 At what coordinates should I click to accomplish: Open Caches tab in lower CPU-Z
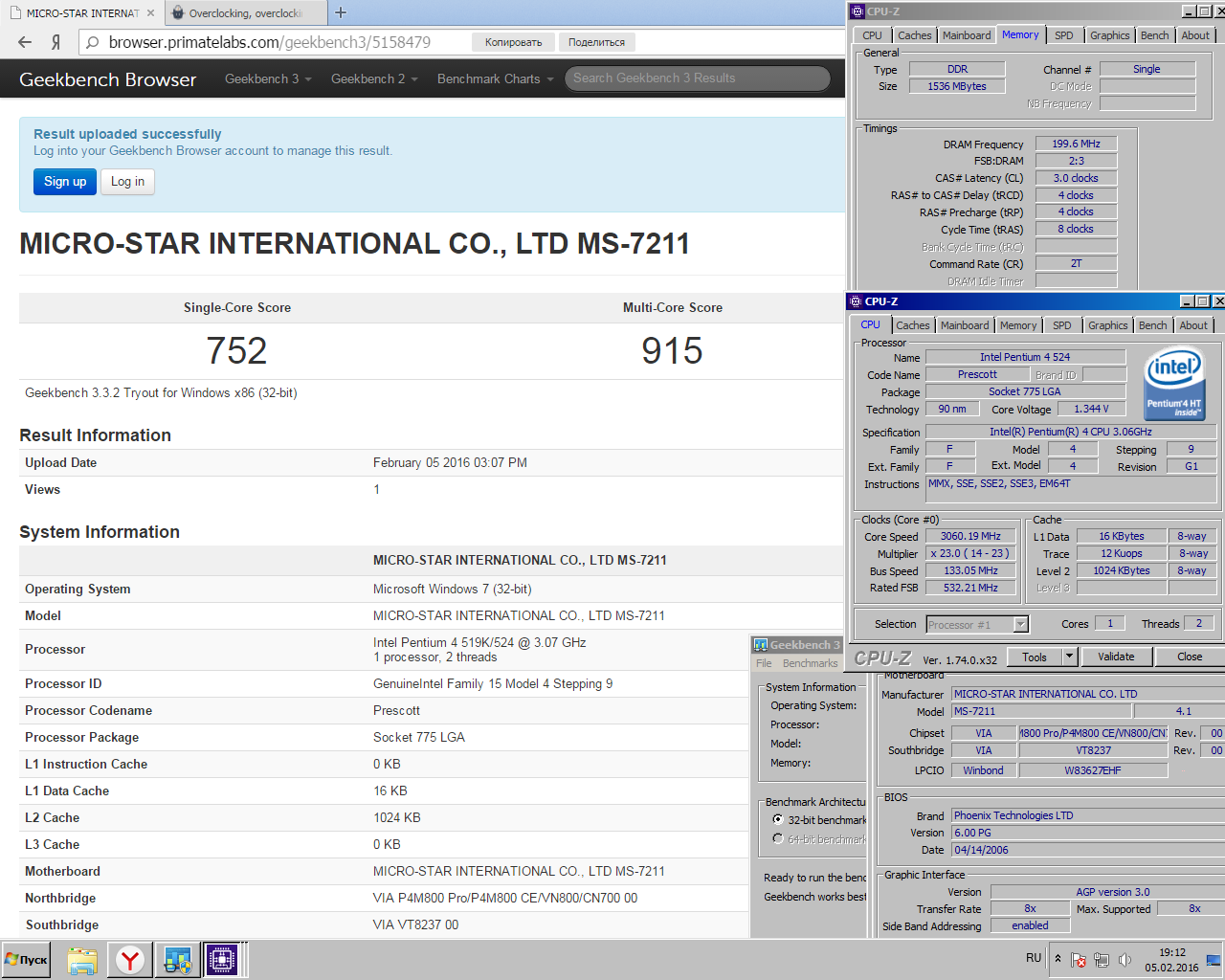(x=913, y=325)
